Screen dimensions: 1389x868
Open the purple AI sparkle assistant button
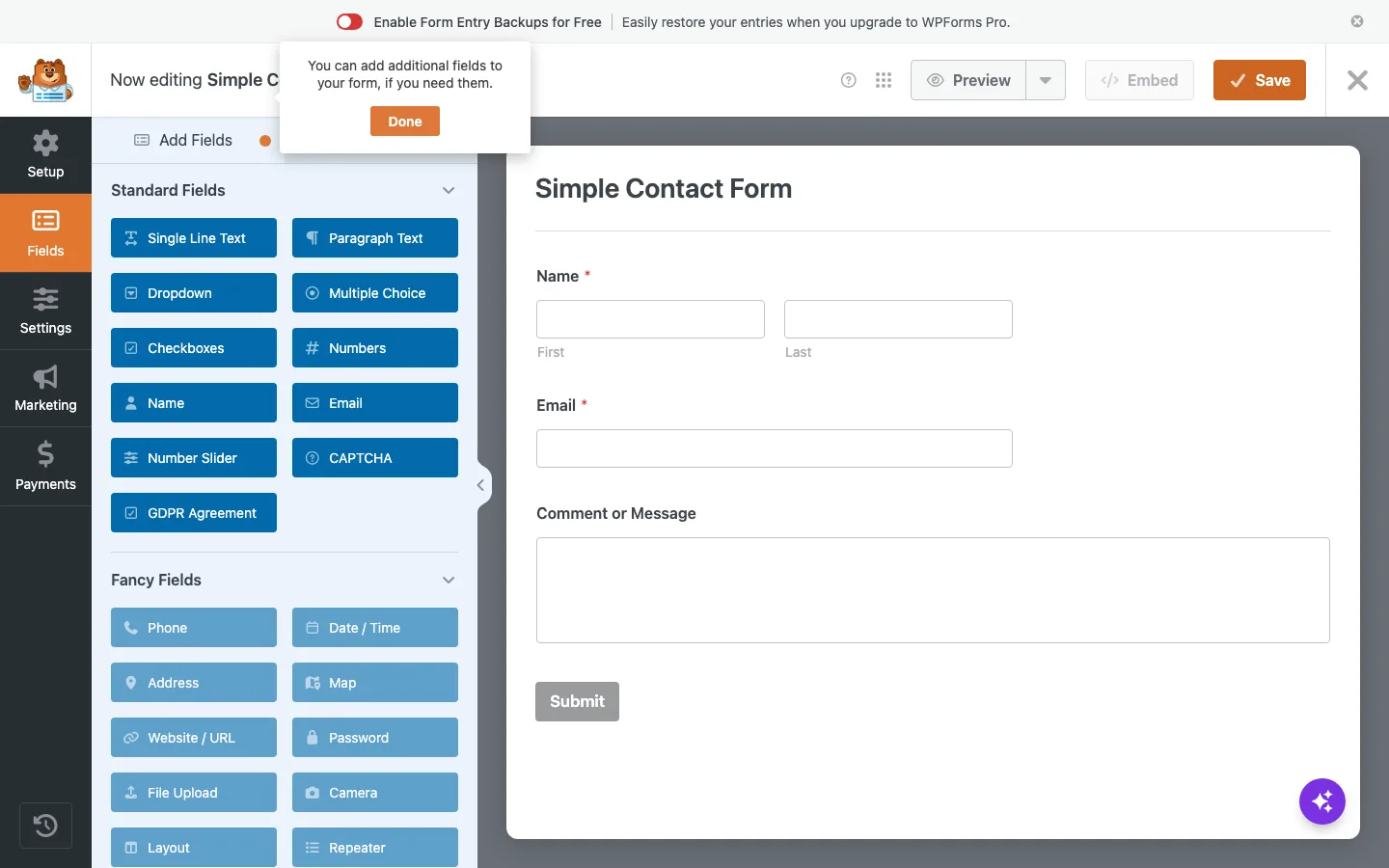point(1322,801)
